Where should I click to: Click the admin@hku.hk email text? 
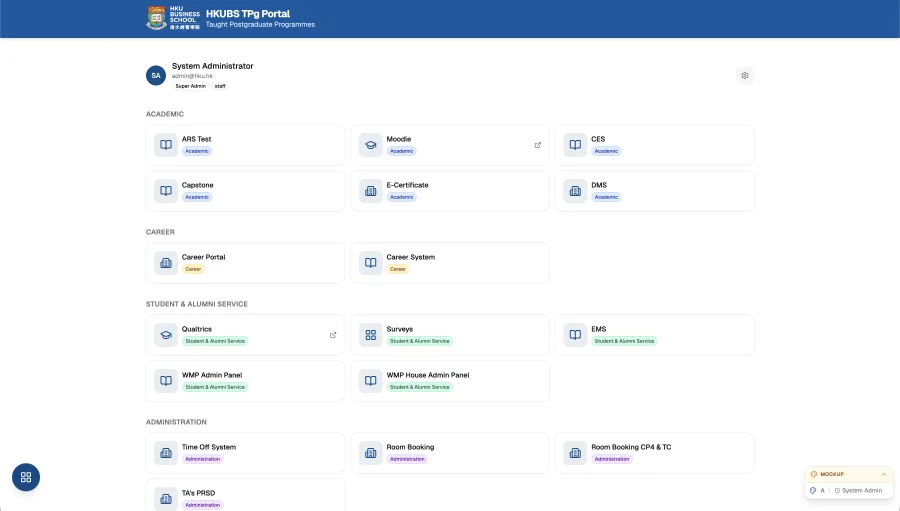pos(192,76)
